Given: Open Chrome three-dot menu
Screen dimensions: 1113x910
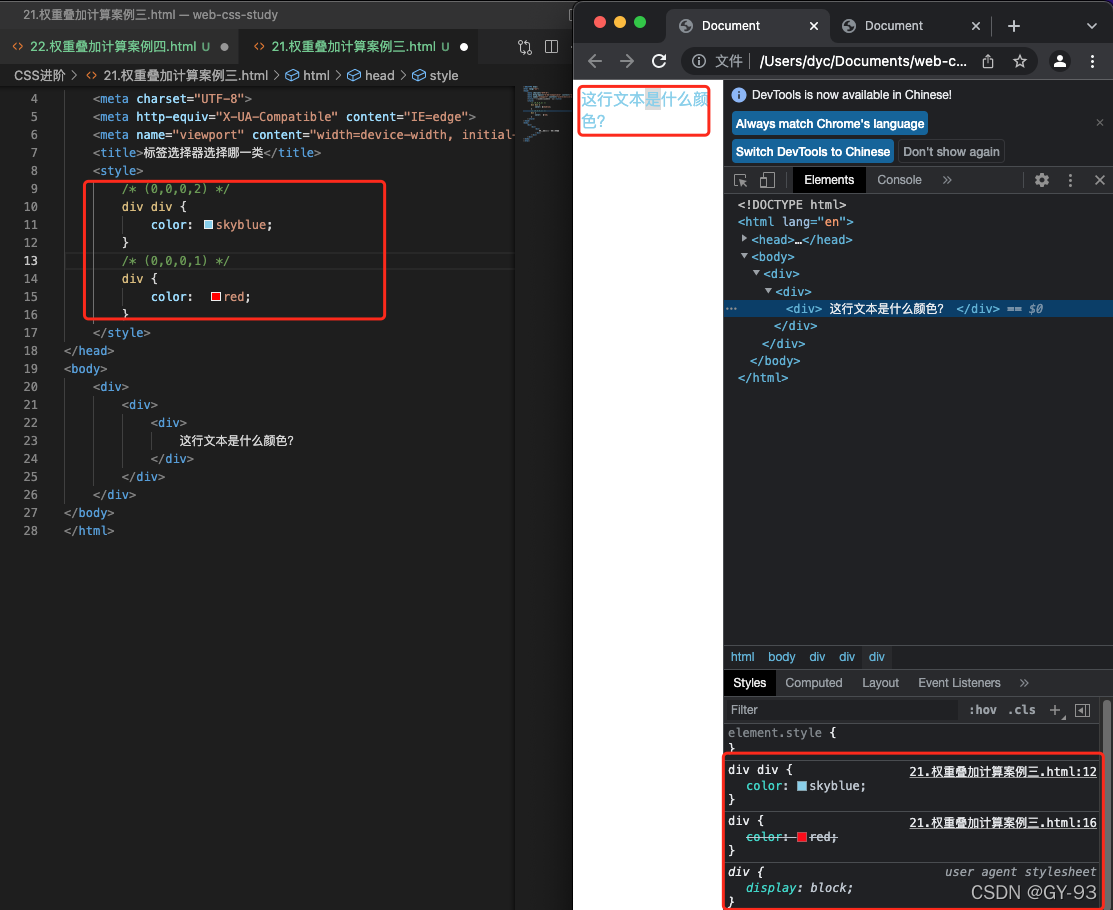Looking at the screenshot, I should pos(1092,61).
